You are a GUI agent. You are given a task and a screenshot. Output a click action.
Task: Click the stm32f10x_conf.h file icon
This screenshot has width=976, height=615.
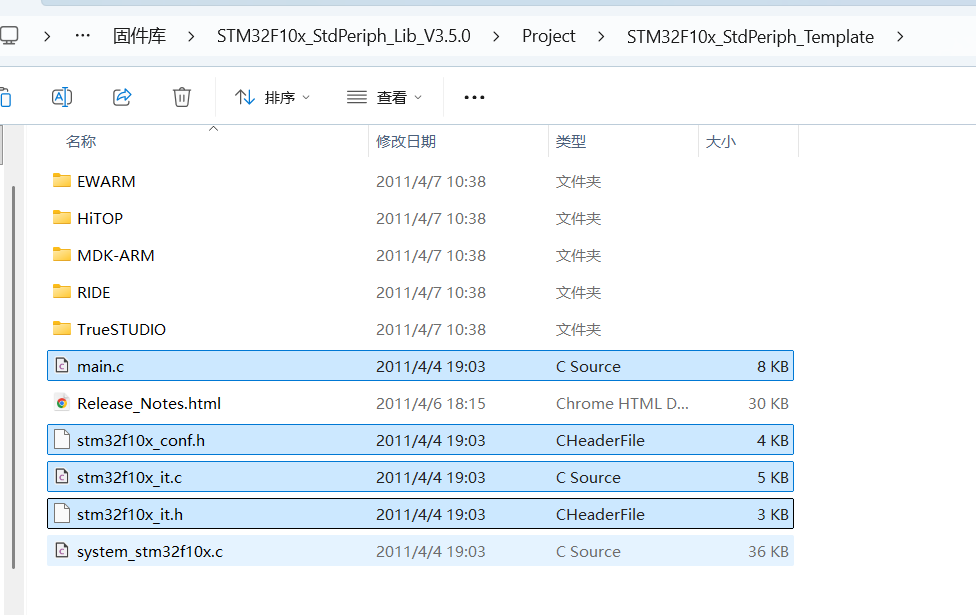tap(62, 439)
